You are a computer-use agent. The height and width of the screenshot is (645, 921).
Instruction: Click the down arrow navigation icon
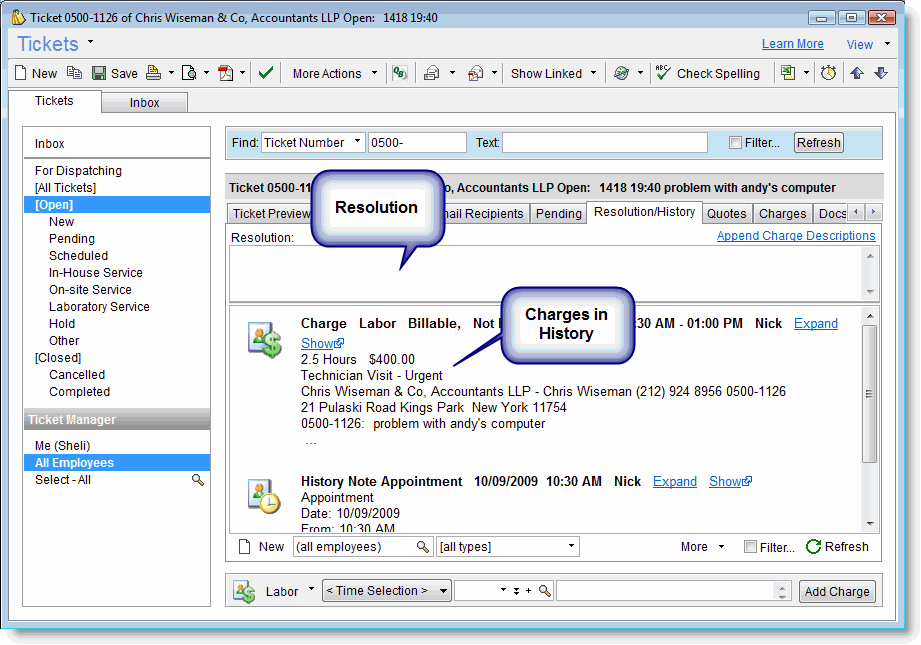tap(880, 73)
